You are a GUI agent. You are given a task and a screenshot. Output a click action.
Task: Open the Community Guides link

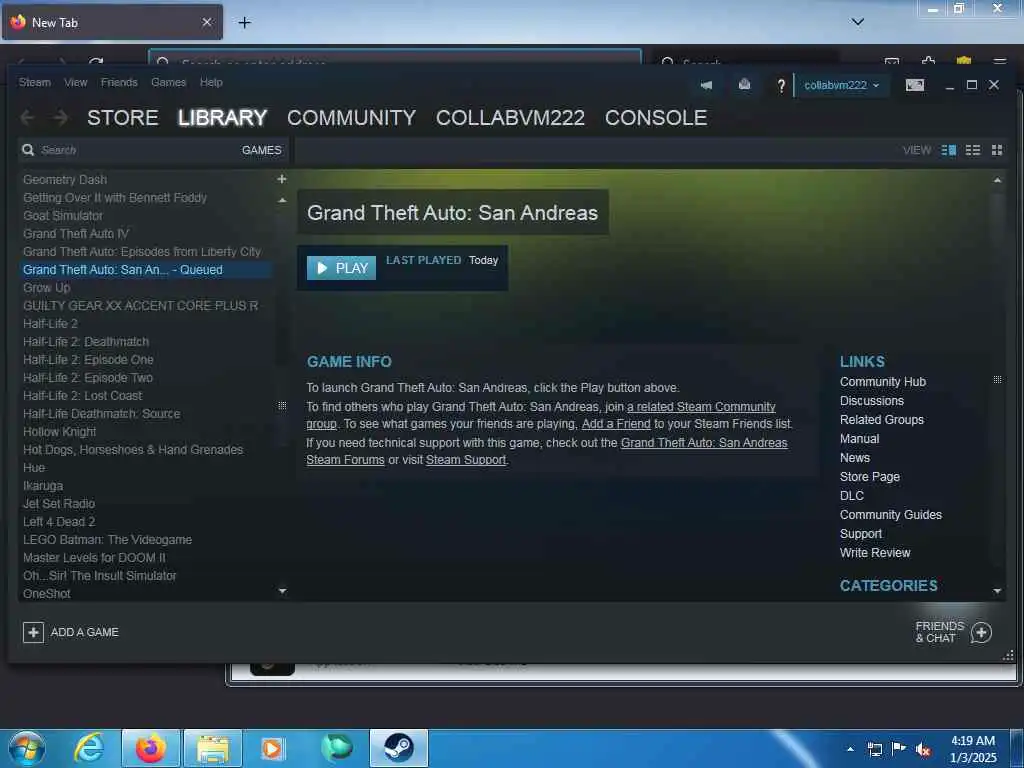pos(891,515)
